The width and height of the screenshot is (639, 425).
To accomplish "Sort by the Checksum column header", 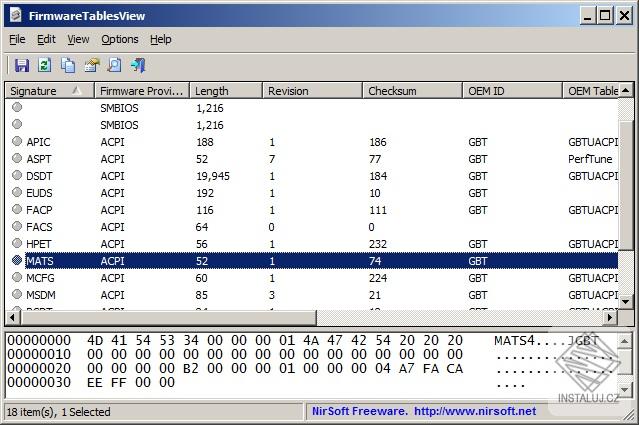I will 412,90.
